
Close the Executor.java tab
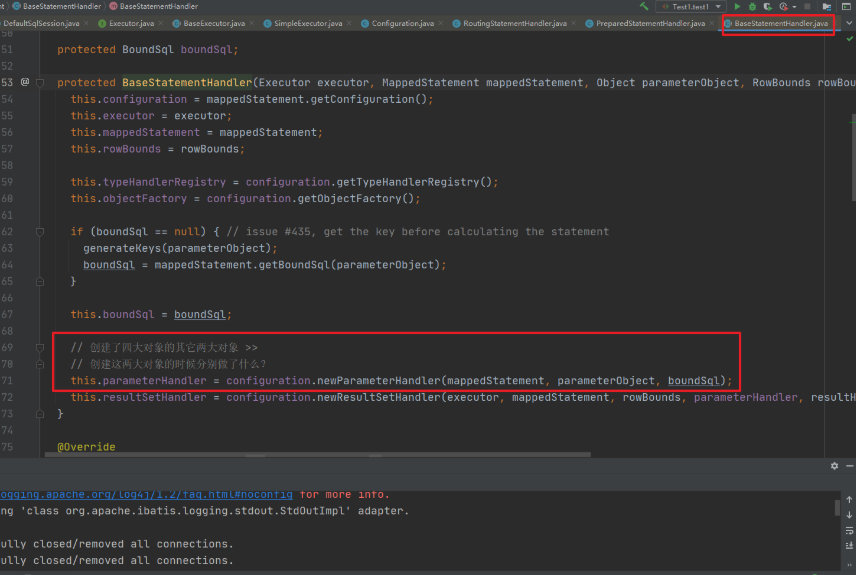point(160,23)
